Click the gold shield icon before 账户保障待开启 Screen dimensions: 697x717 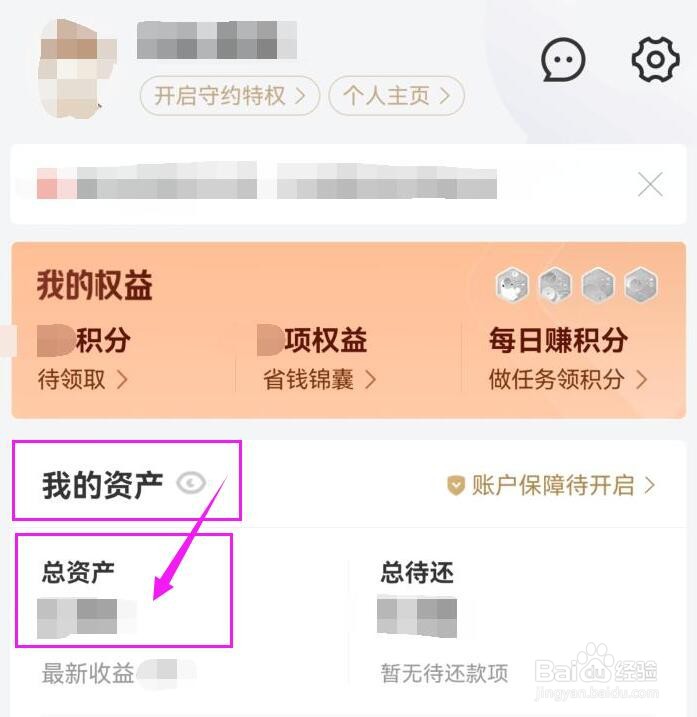pos(456,485)
